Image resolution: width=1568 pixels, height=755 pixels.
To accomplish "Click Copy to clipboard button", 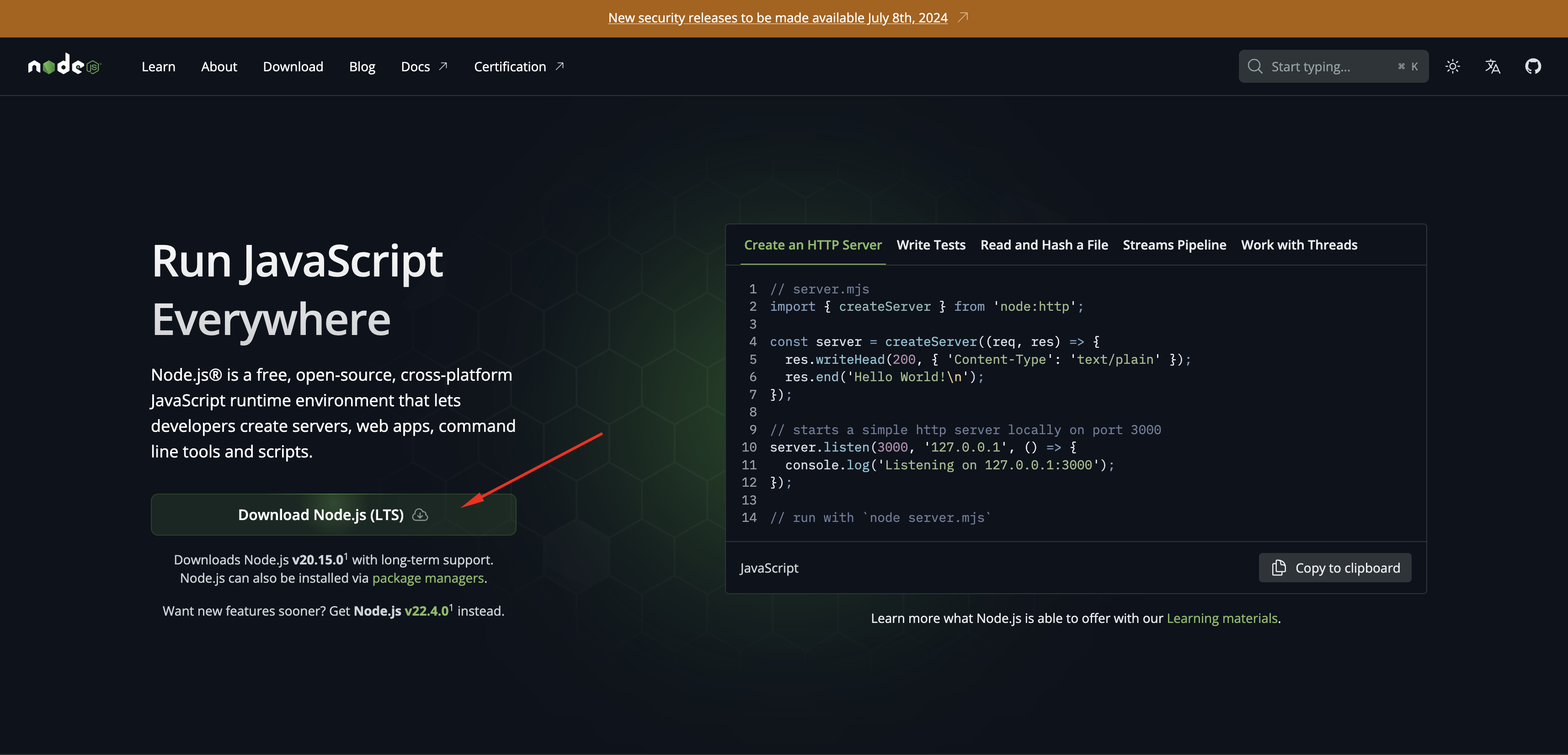I will 1335,568.
